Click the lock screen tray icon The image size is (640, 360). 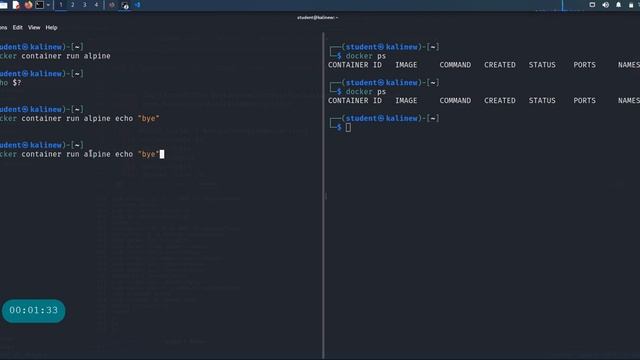(x=631, y=5)
